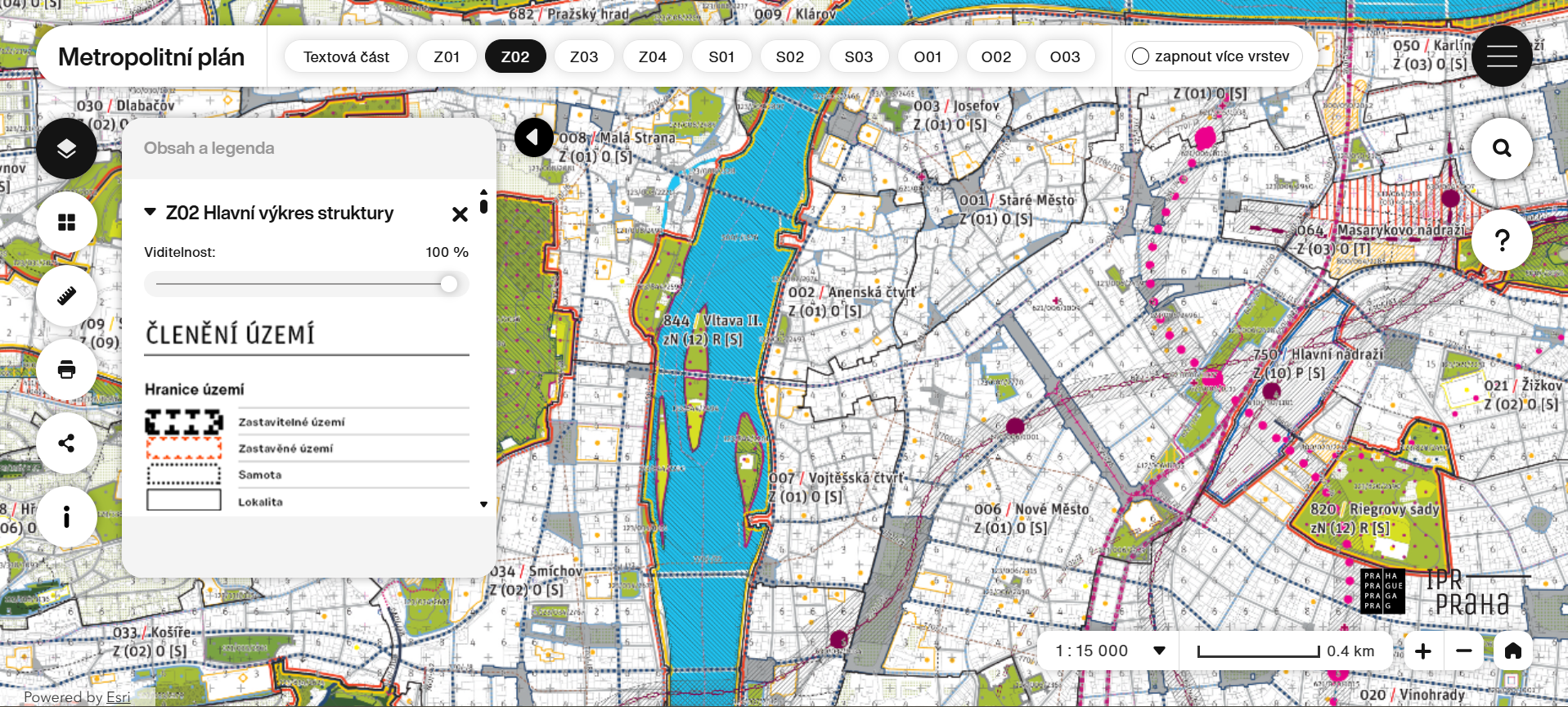Select the S01 layer tab
Screen dimensions: 1568x707
coord(721,56)
